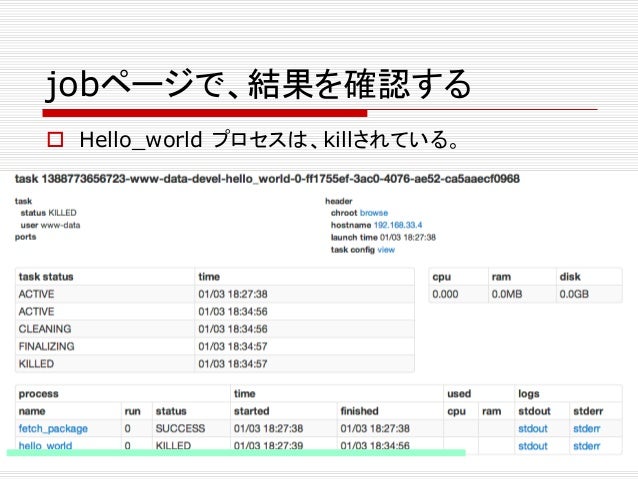Image resolution: width=638 pixels, height=479 pixels.
Task: Click the 'task status' column header
Action: [x=46, y=276]
